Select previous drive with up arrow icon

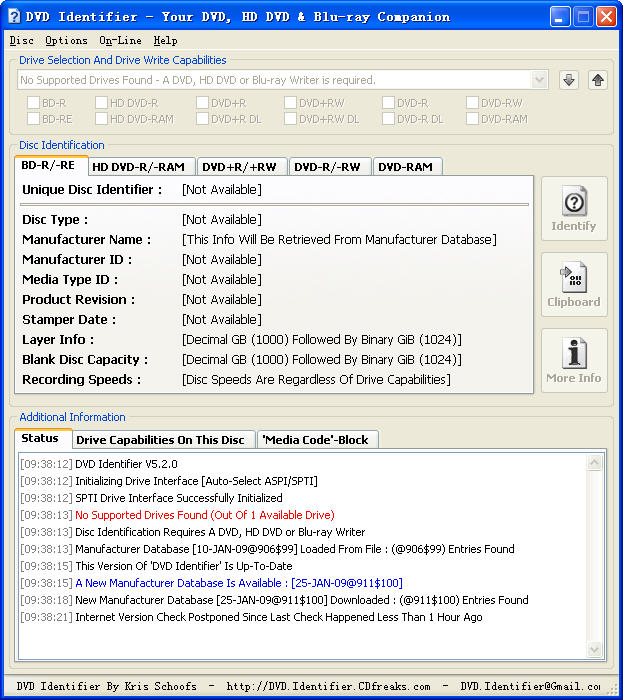tap(598, 80)
